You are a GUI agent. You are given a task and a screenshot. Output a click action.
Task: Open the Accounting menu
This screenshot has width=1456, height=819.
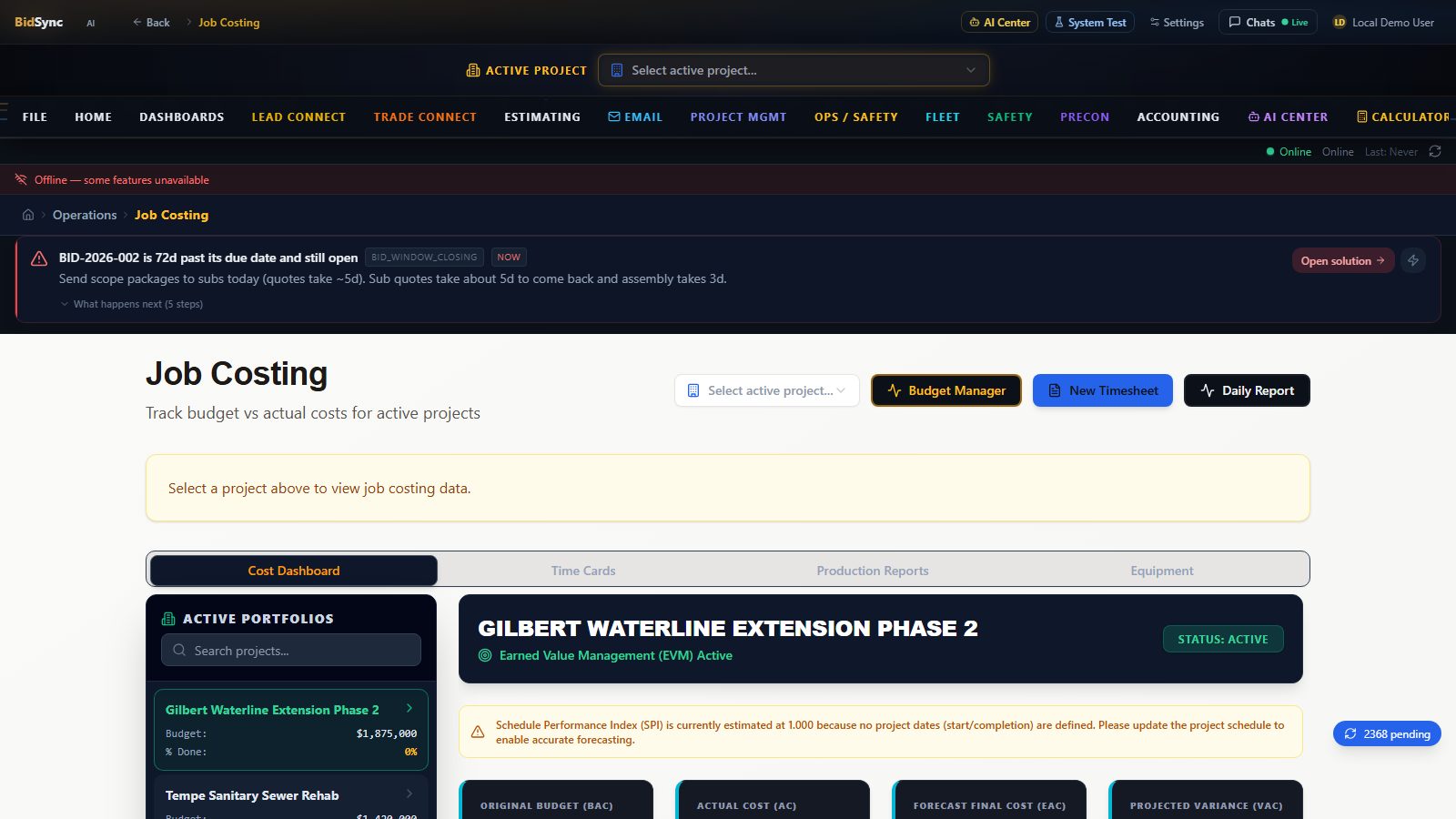pyautogui.click(x=1178, y=116)
